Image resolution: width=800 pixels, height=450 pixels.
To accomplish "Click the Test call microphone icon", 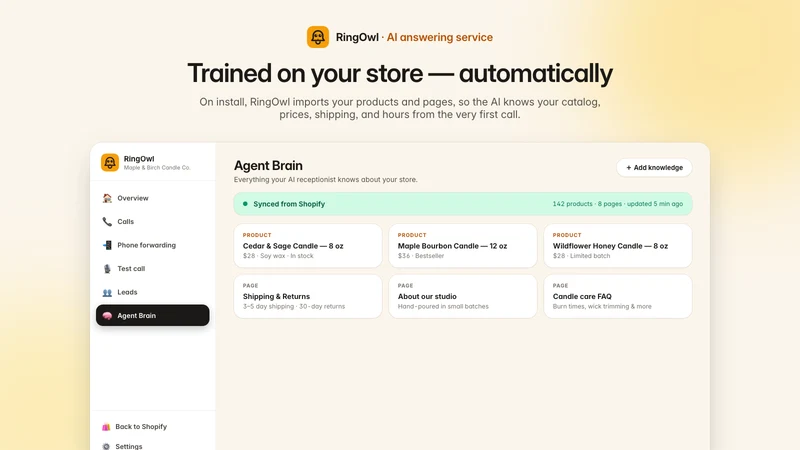I will click(x=107, y=268).
